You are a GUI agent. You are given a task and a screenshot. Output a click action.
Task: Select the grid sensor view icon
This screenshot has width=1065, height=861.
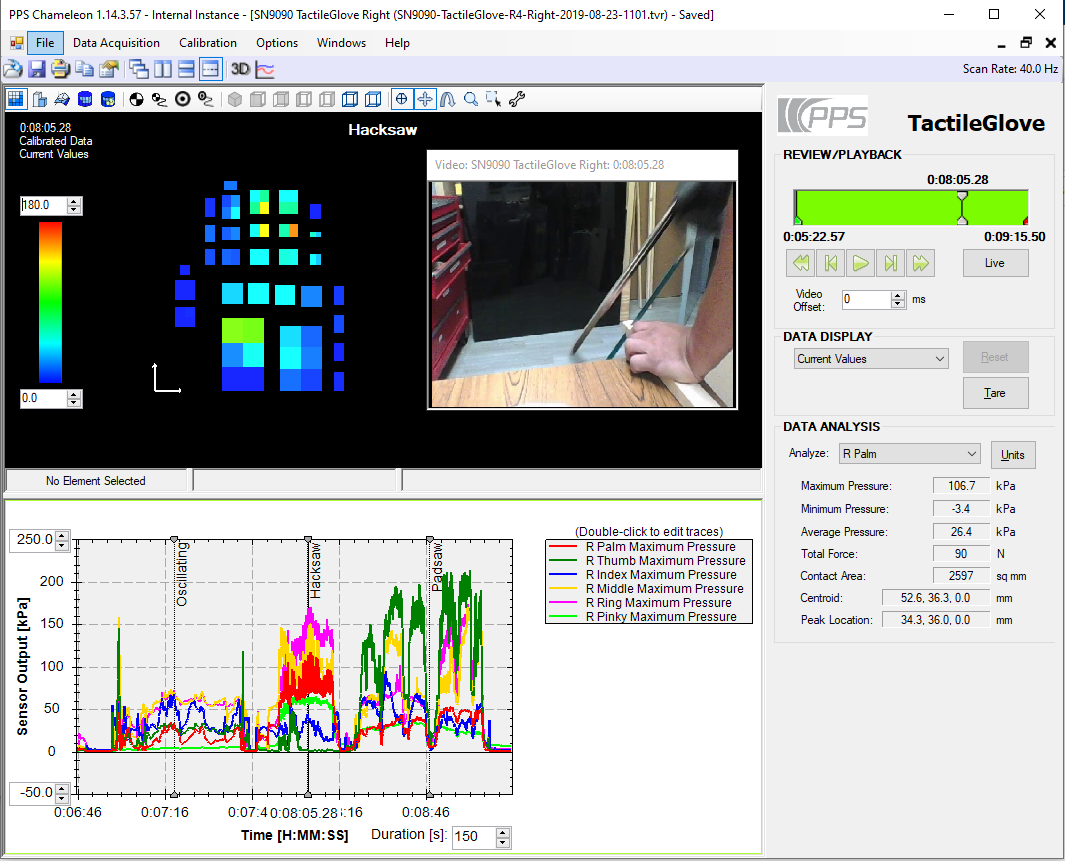coord(15,99)
